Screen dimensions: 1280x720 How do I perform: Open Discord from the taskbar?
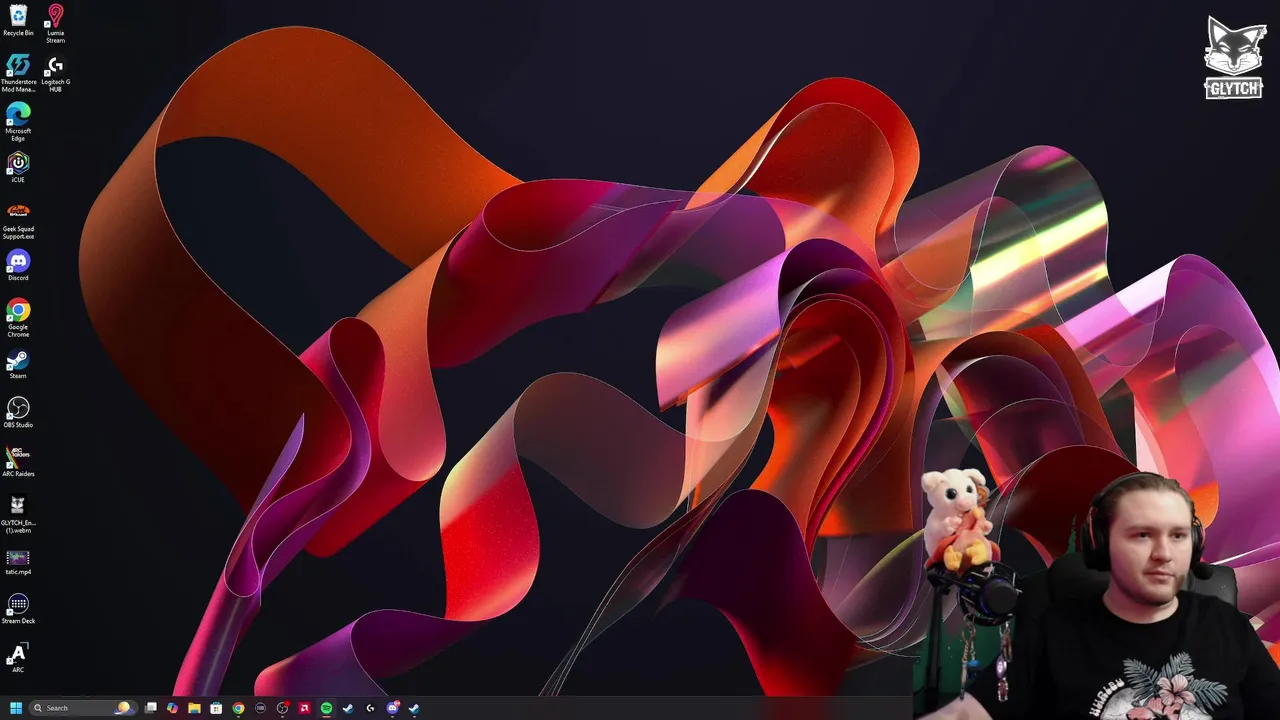pos(392,708)
